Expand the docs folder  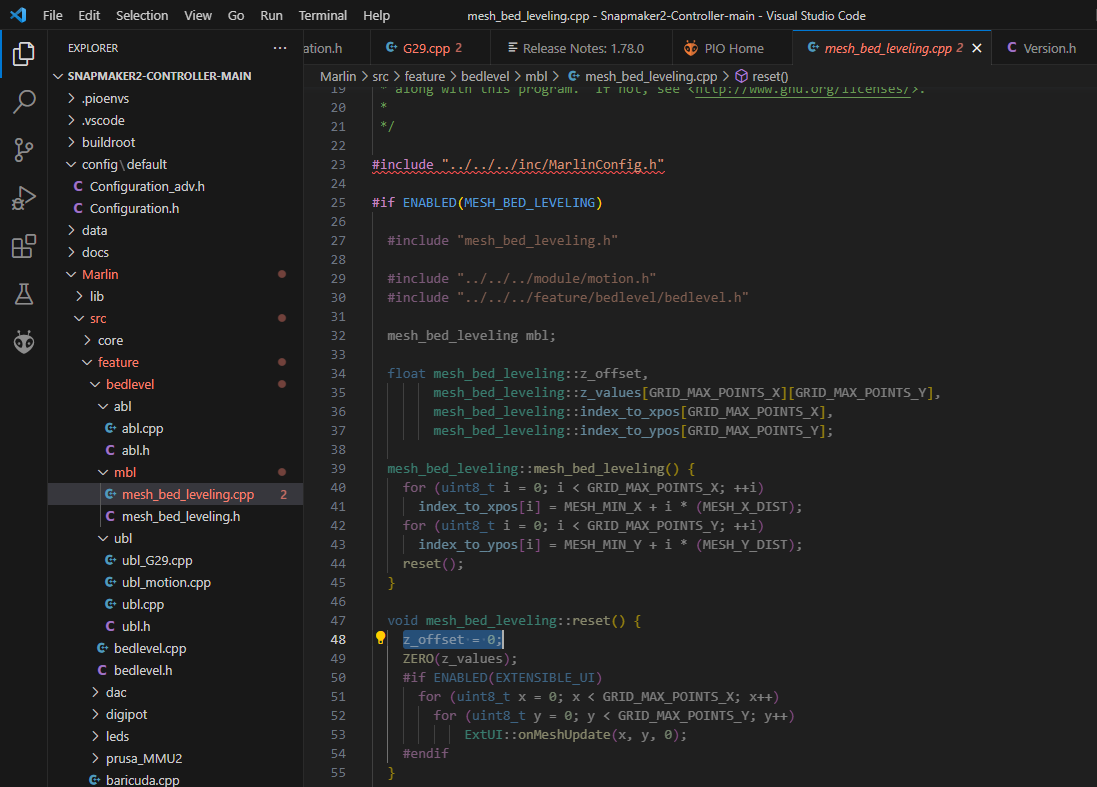tap(71, 252)
